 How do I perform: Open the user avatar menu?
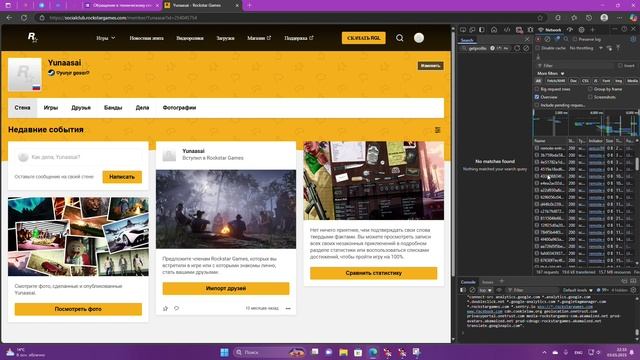419,38
